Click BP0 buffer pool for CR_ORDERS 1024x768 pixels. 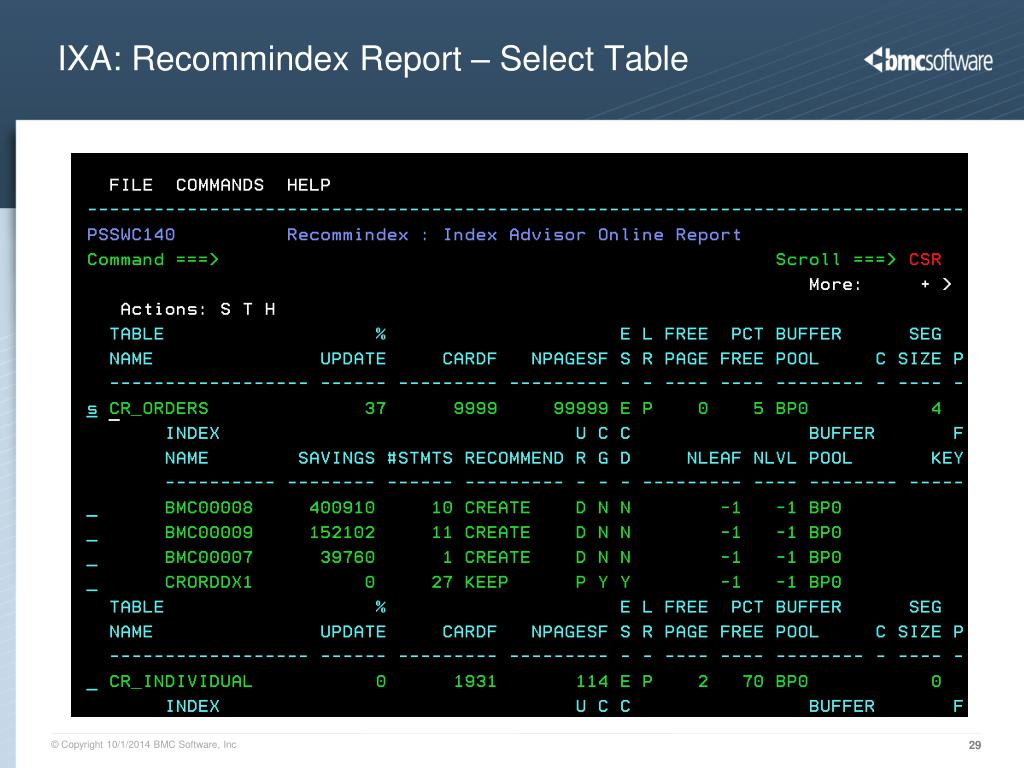click(792, 408)
